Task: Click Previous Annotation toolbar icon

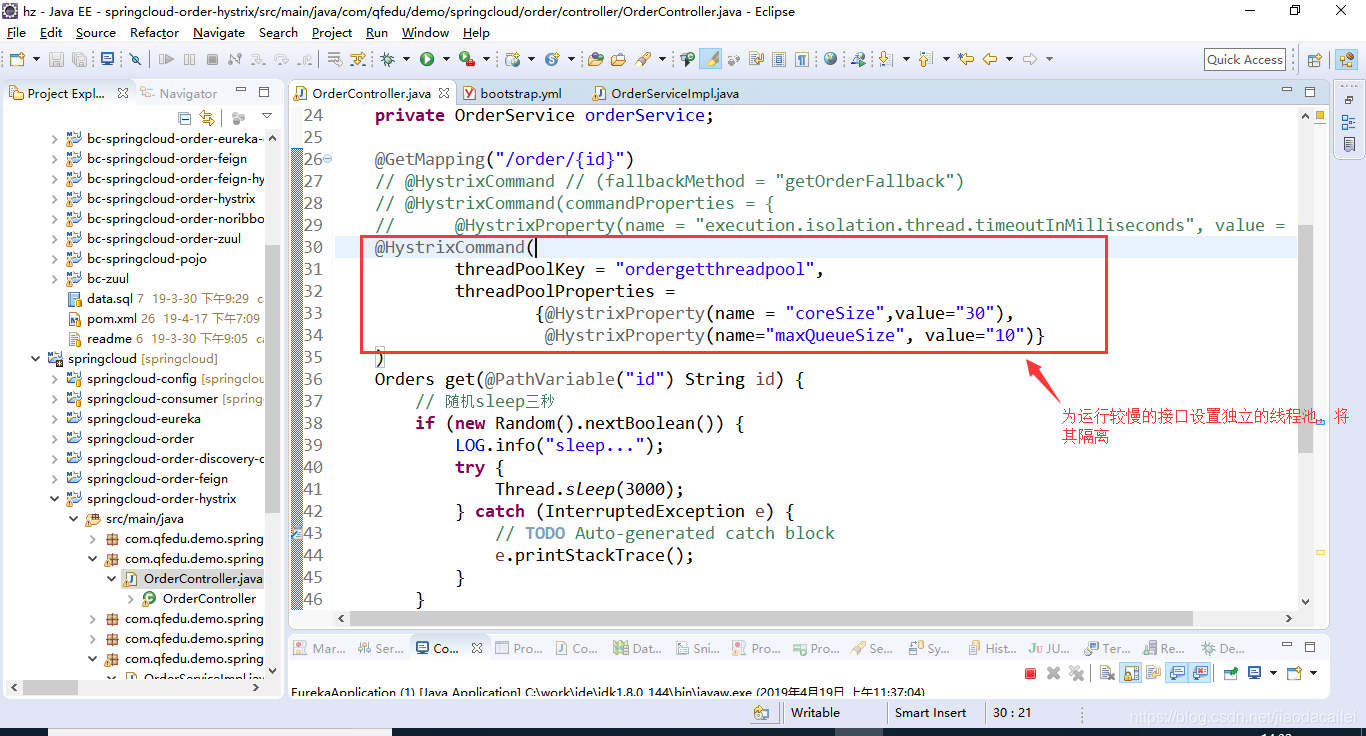Action: pyautogui.click(x=925, y=60)
